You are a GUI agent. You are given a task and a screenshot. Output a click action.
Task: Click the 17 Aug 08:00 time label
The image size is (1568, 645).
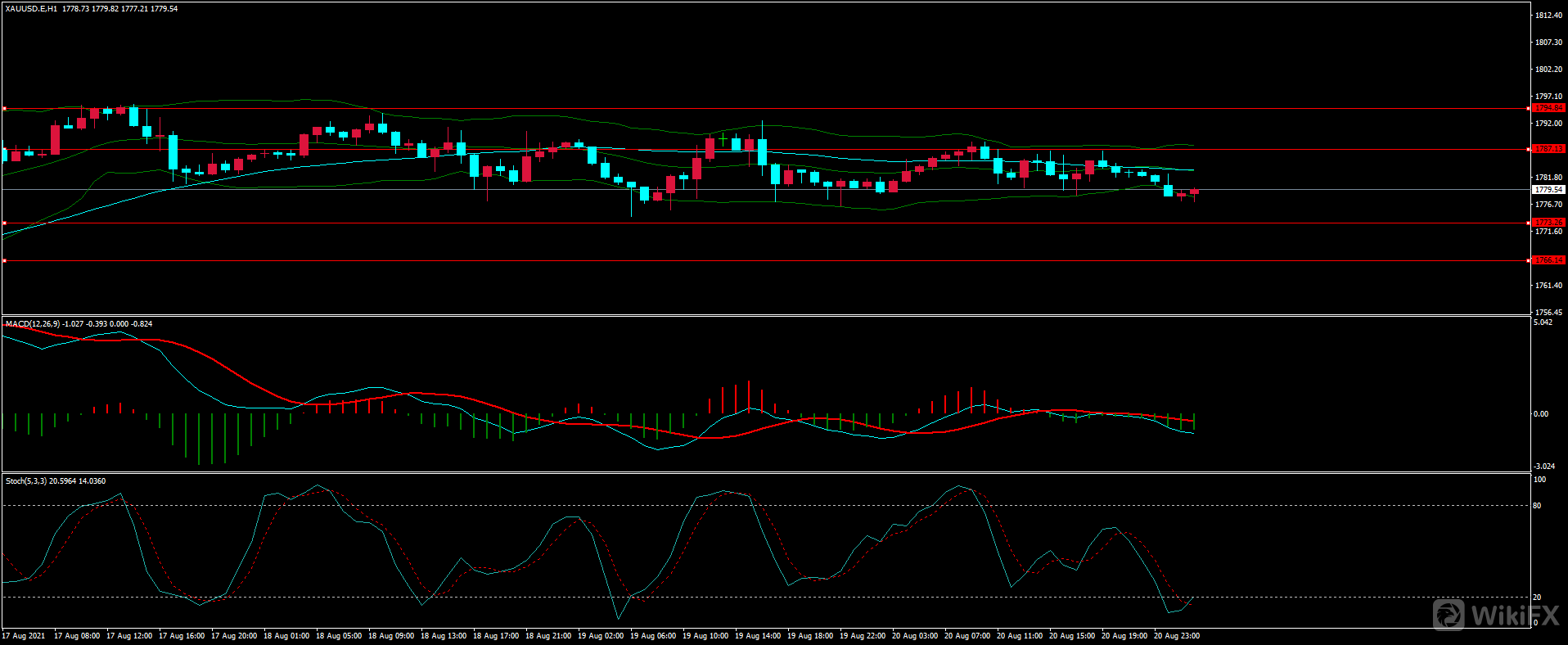pyautogui.click(x=77, y=636)
